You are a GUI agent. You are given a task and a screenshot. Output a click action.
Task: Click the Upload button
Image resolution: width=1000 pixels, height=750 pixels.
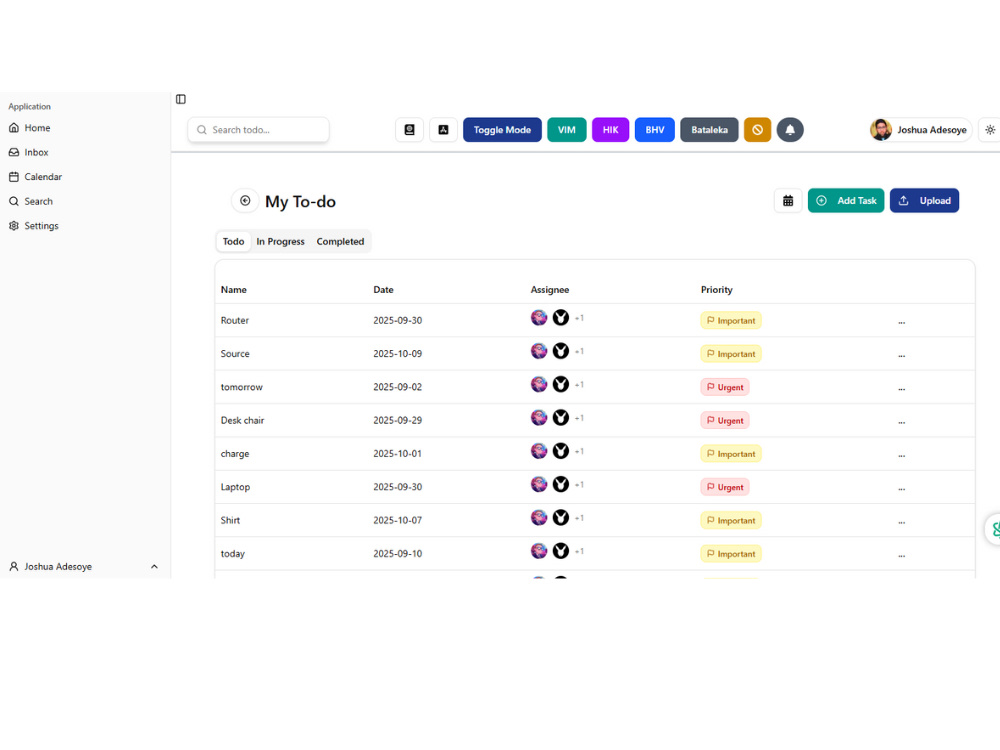coord(924,201)
